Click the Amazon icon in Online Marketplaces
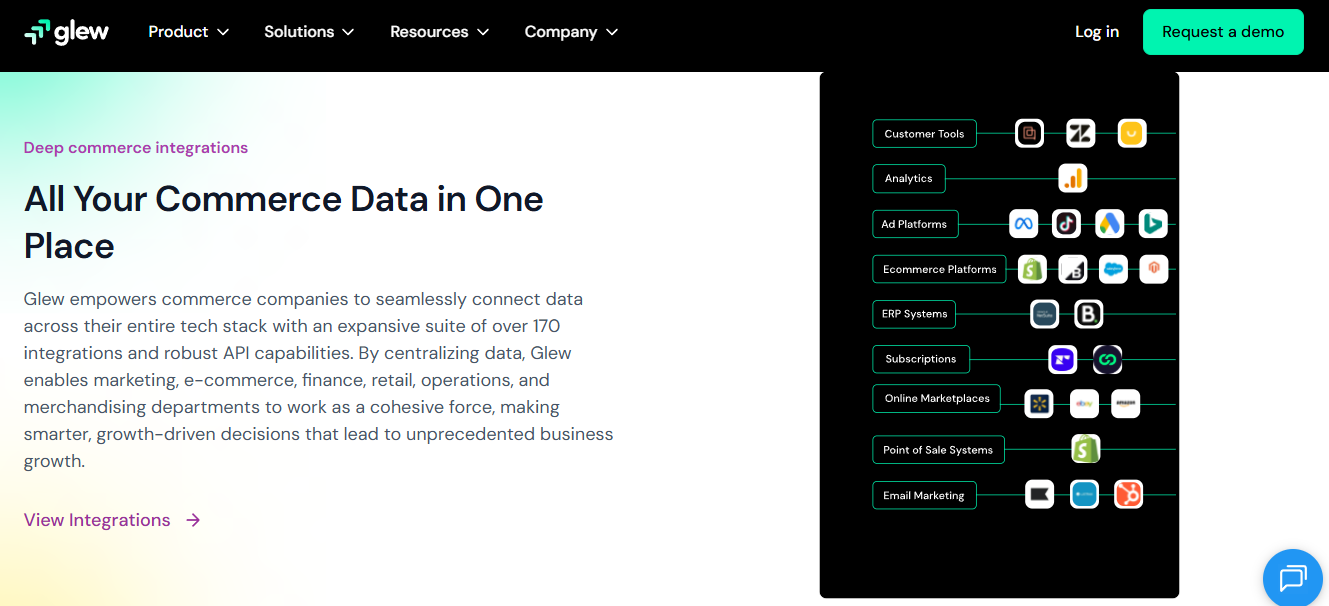The image size is (1329, 606). (1126, 403)
